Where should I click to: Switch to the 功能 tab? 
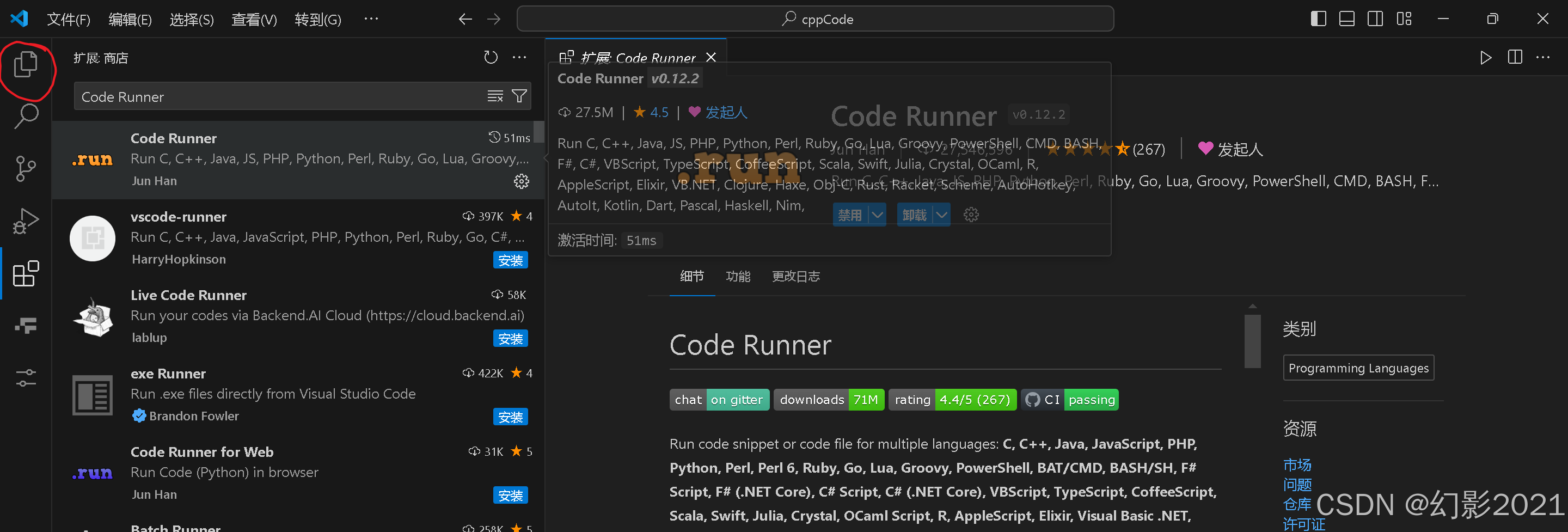point(738,277)
